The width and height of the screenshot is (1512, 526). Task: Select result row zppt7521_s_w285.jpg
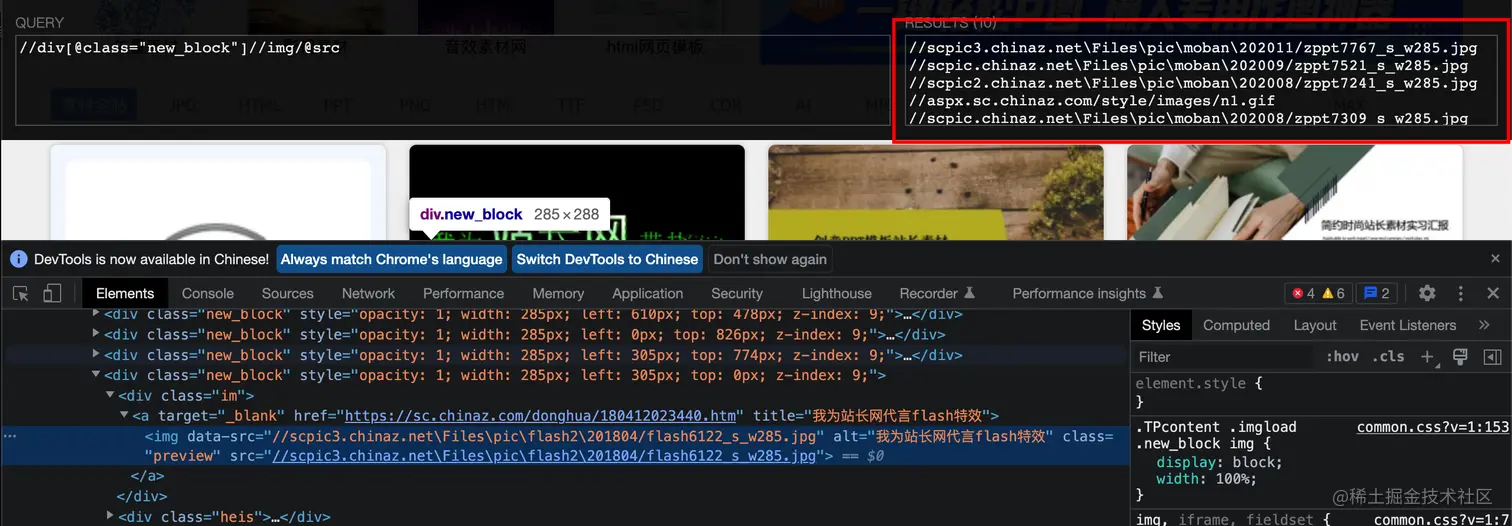(1189, 66)
